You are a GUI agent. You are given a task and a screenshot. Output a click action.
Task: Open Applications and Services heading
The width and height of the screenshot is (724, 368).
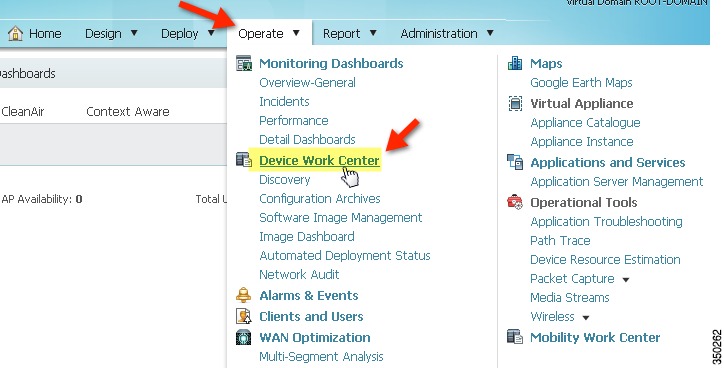607,163
